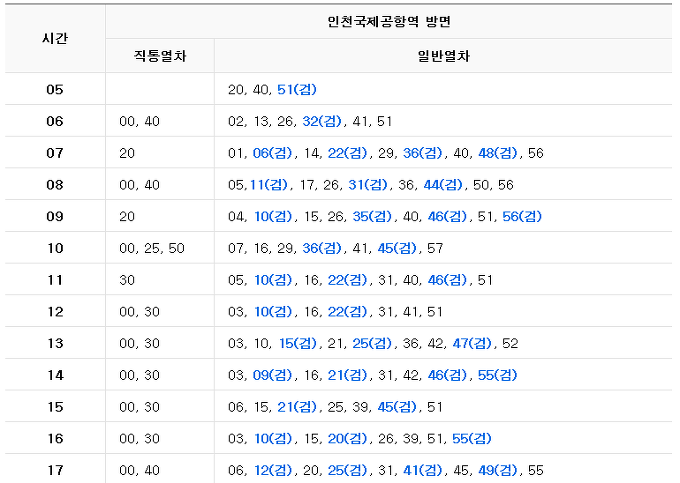The width and height of the screenshot is (680, 483).
Task: Click blue 21(검) in the 14 row
Action: (x=347, y=375)
